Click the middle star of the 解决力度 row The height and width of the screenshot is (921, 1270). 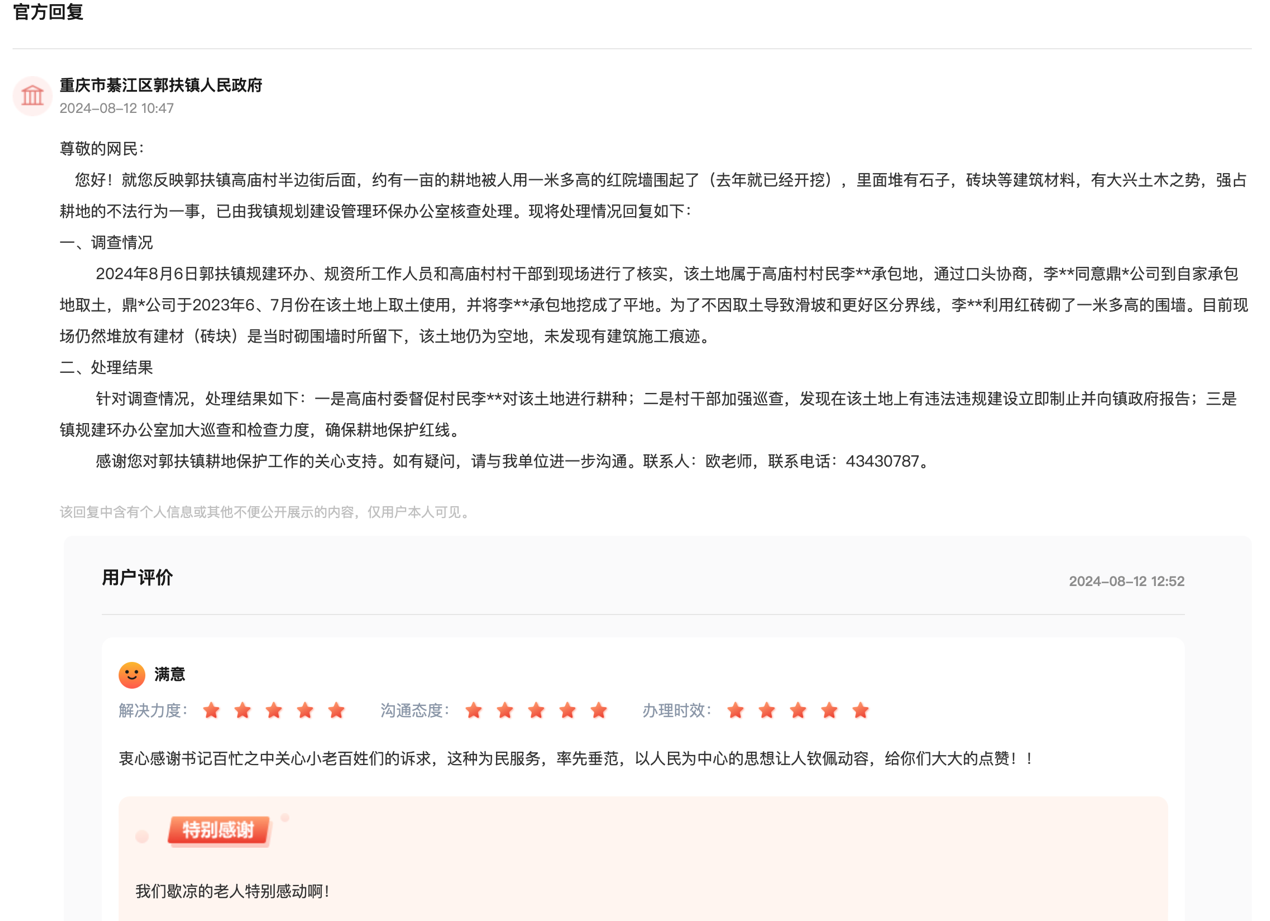pyautogui.click(x=274, y=710)
